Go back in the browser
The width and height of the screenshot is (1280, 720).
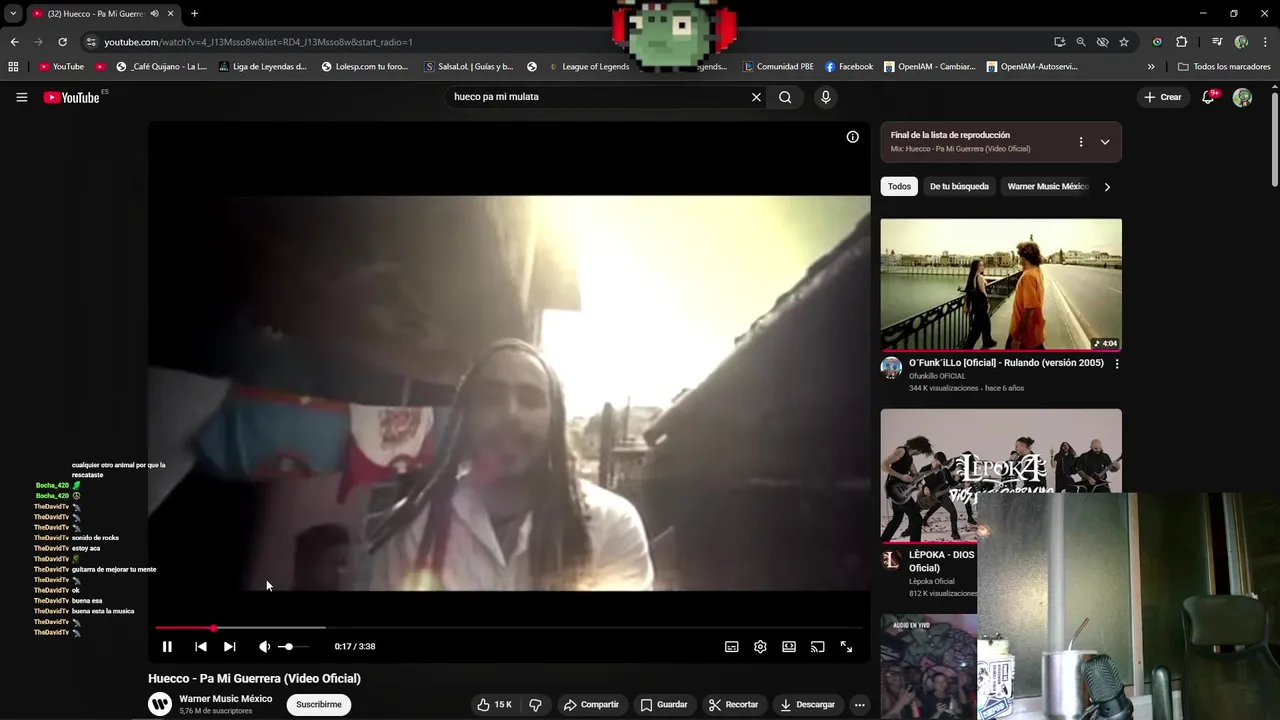(14, 42)
